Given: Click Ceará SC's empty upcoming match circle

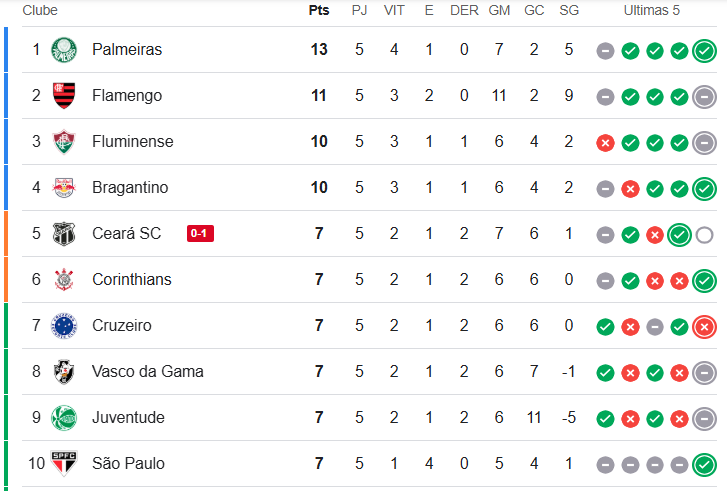Looking at the screenshot, I should click(x=704, y=235).
